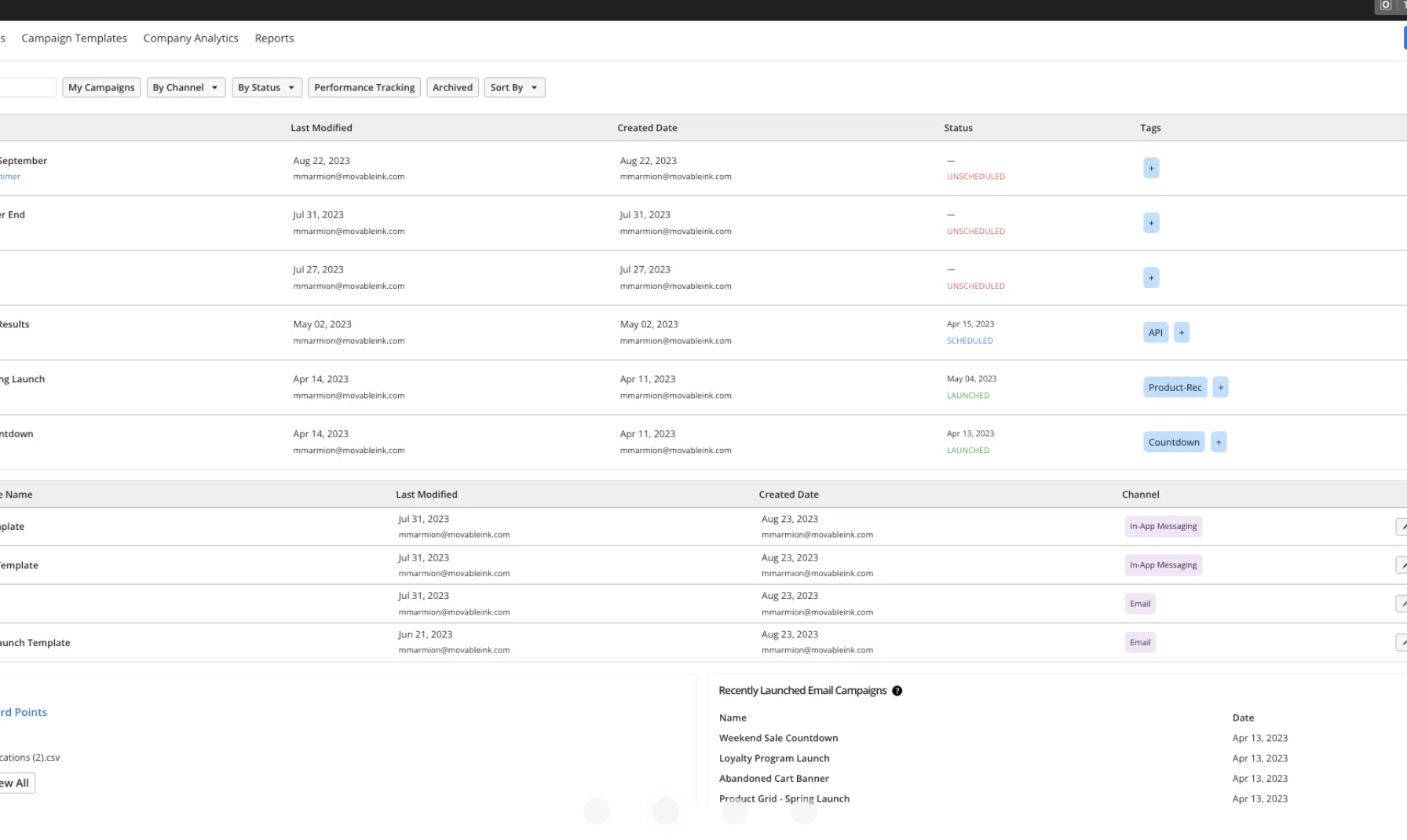Viewport: 1407px width, 840px height.
Task: Filter by My Campaigns
Action: point(101,87)
